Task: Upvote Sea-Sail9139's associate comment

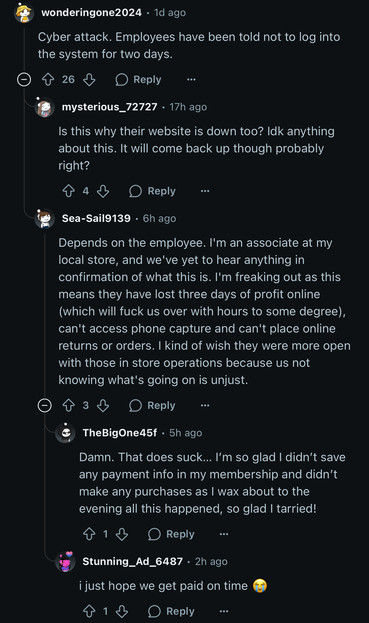Action: click(69, 405)
